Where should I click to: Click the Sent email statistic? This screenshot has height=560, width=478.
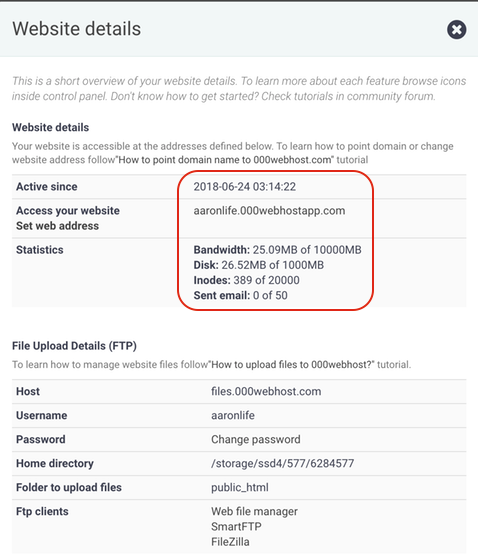(x=240, y=296)
